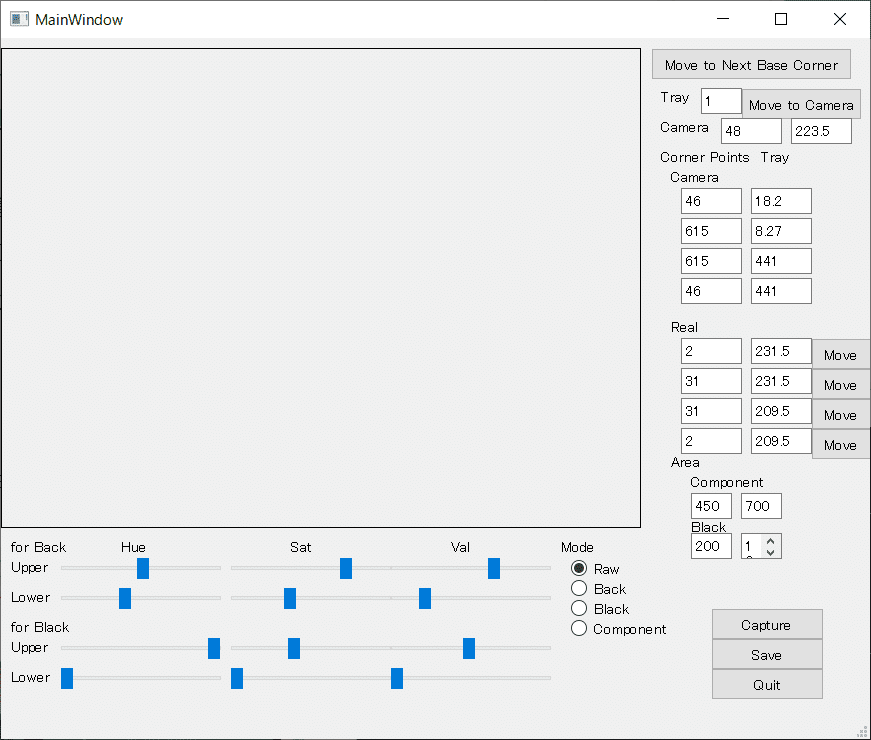
Task: Click first Camera corner field showing 46
Action: click(x=711, y=201)
